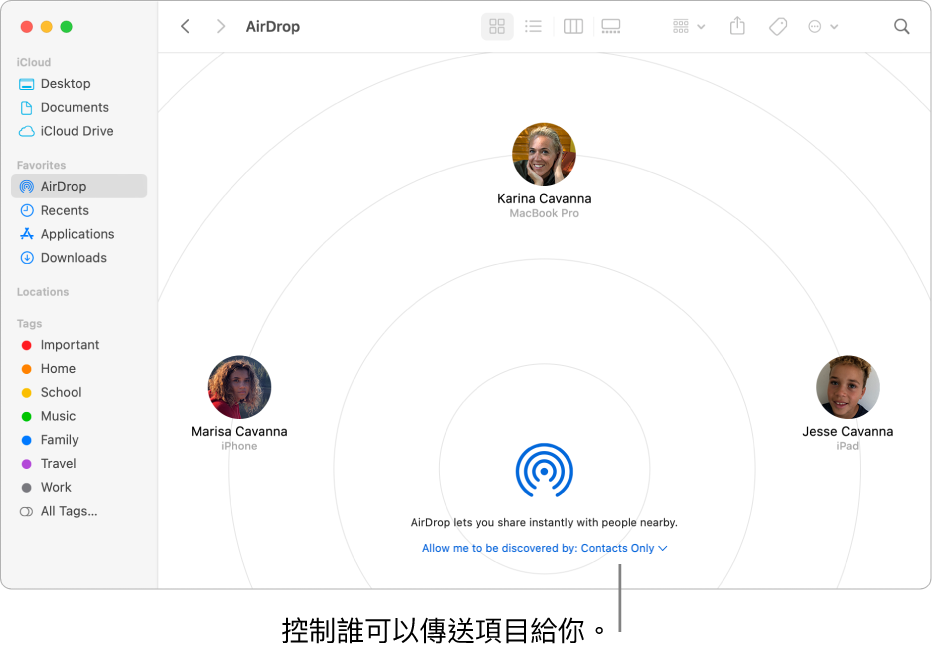Click the yellow minimize window button

point(46,27)
